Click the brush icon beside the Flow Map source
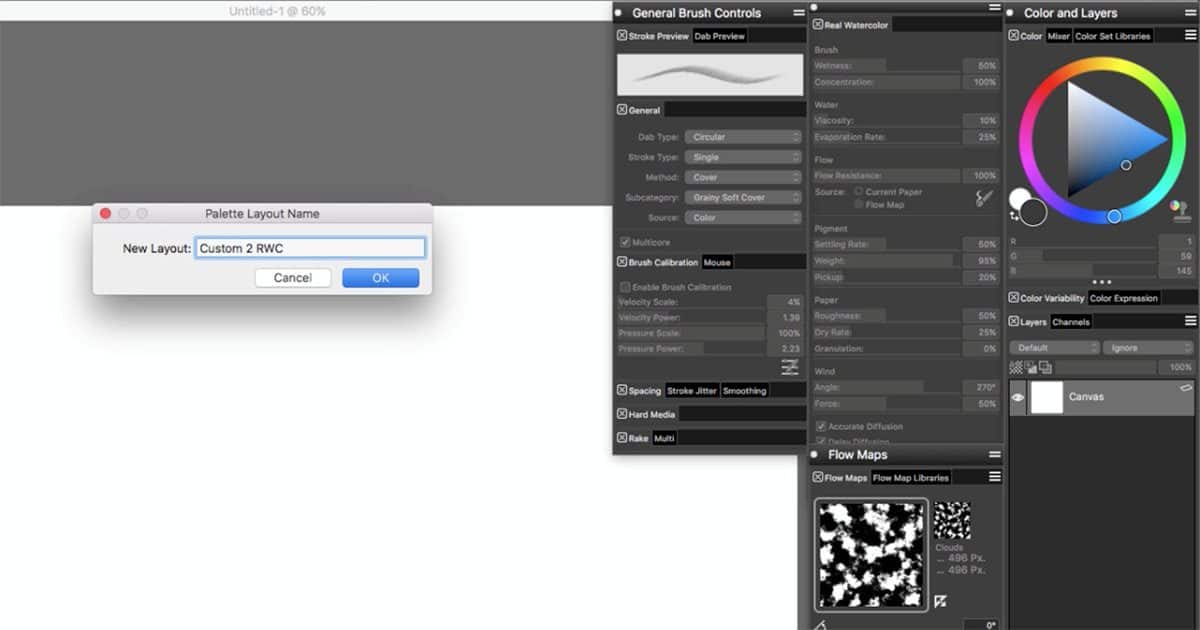 pos(984,196)
